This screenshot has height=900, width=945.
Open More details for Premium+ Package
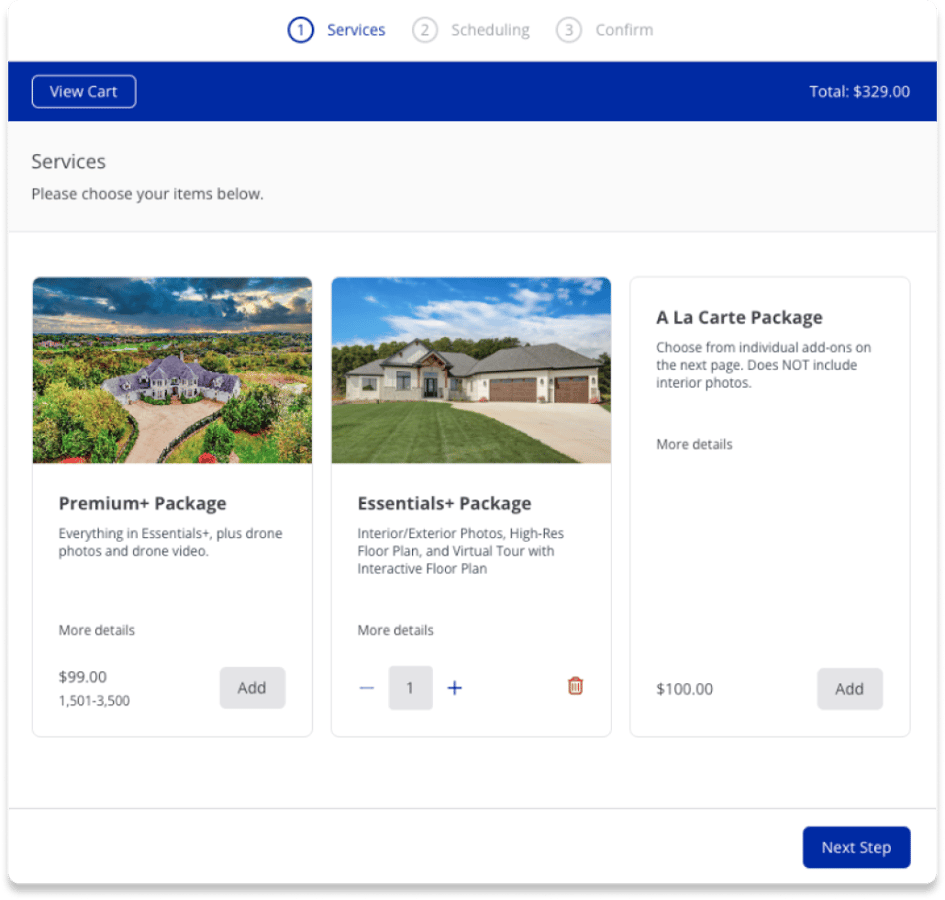[x=96, y=630]
